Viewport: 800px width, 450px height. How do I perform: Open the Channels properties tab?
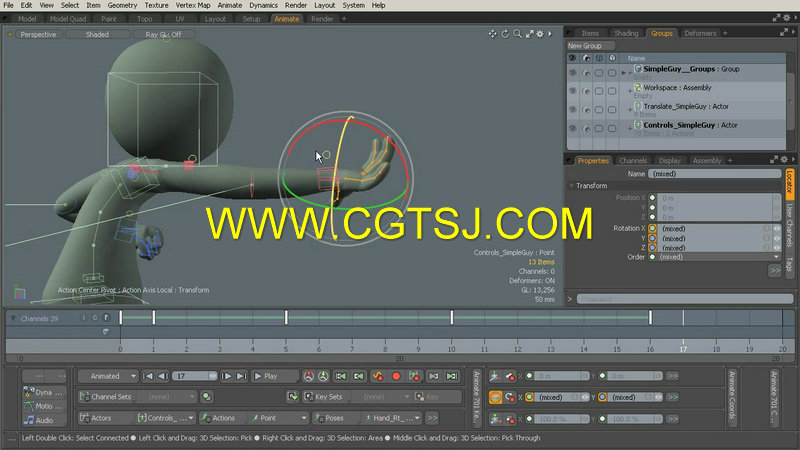coord(633,160)
